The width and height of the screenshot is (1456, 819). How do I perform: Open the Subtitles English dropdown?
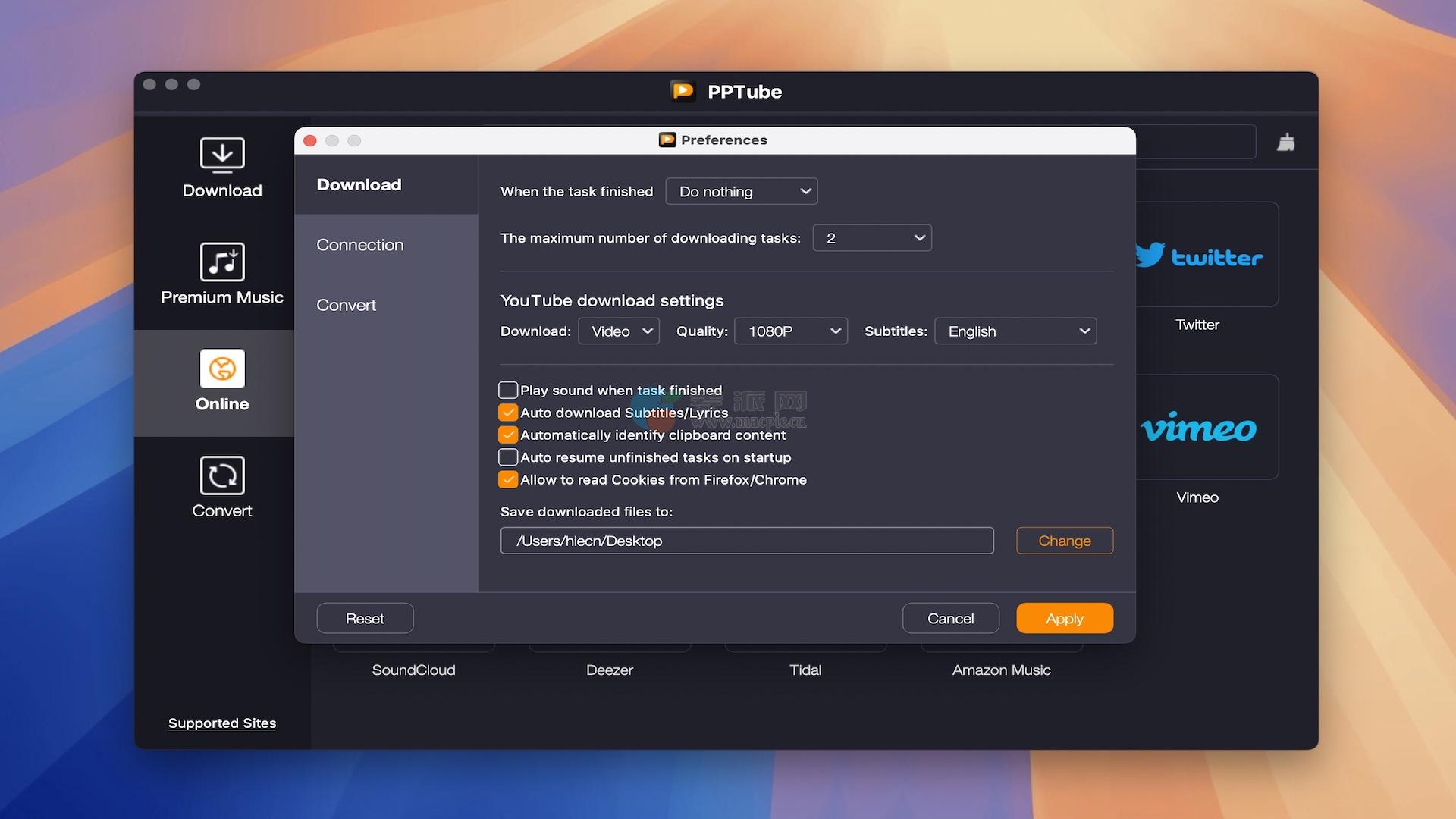pos(1015,331)
